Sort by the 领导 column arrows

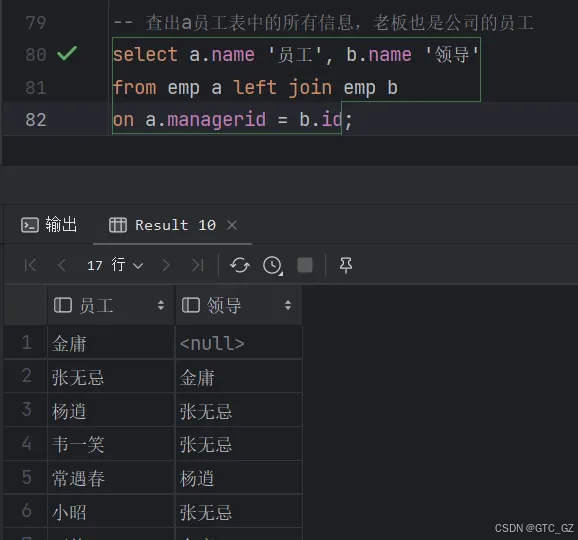click(x=288, y=305)
